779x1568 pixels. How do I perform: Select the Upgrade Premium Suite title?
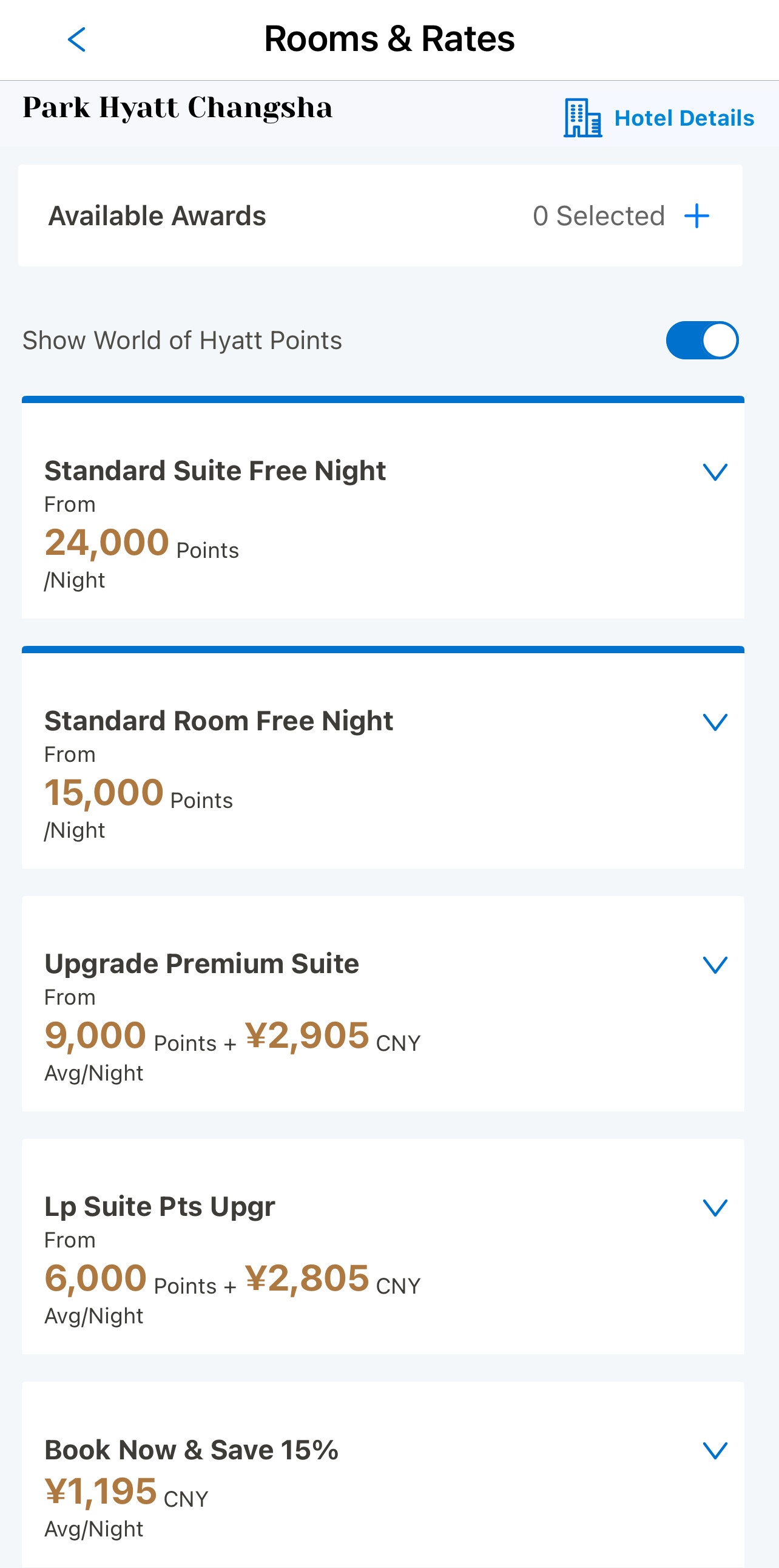coord(201,964)
